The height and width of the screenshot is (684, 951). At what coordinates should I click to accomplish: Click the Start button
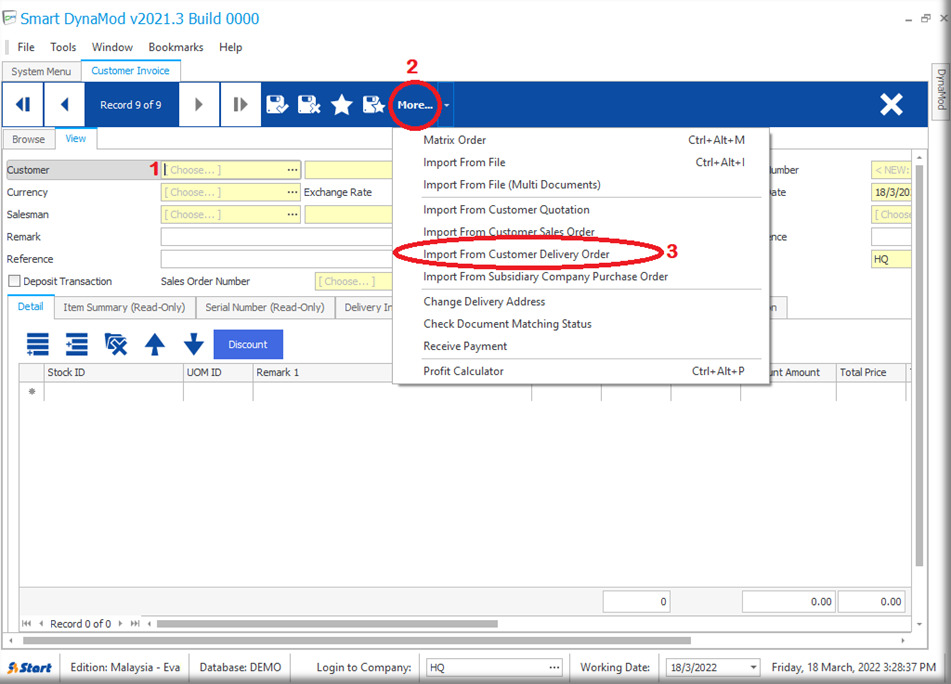click(31, 668)
